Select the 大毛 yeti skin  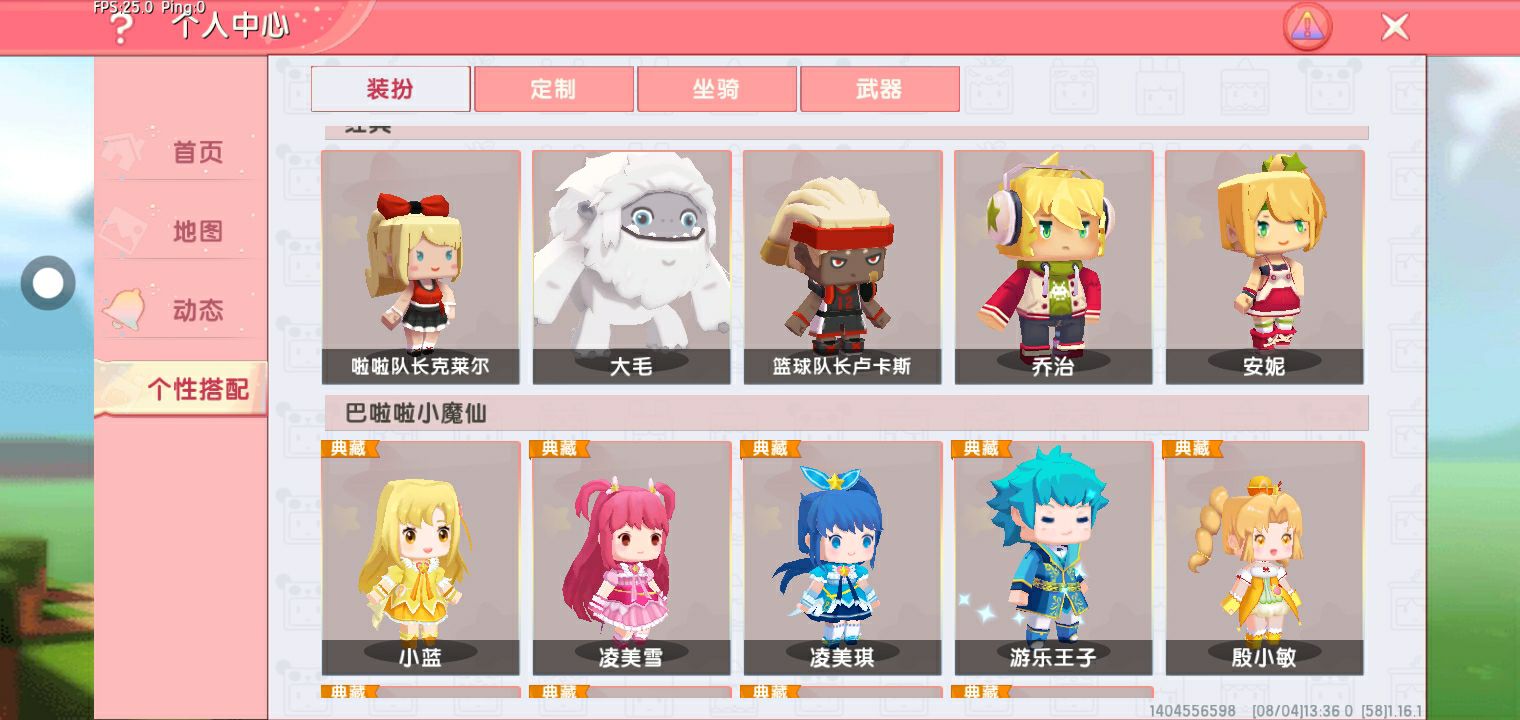click(632, 267)
